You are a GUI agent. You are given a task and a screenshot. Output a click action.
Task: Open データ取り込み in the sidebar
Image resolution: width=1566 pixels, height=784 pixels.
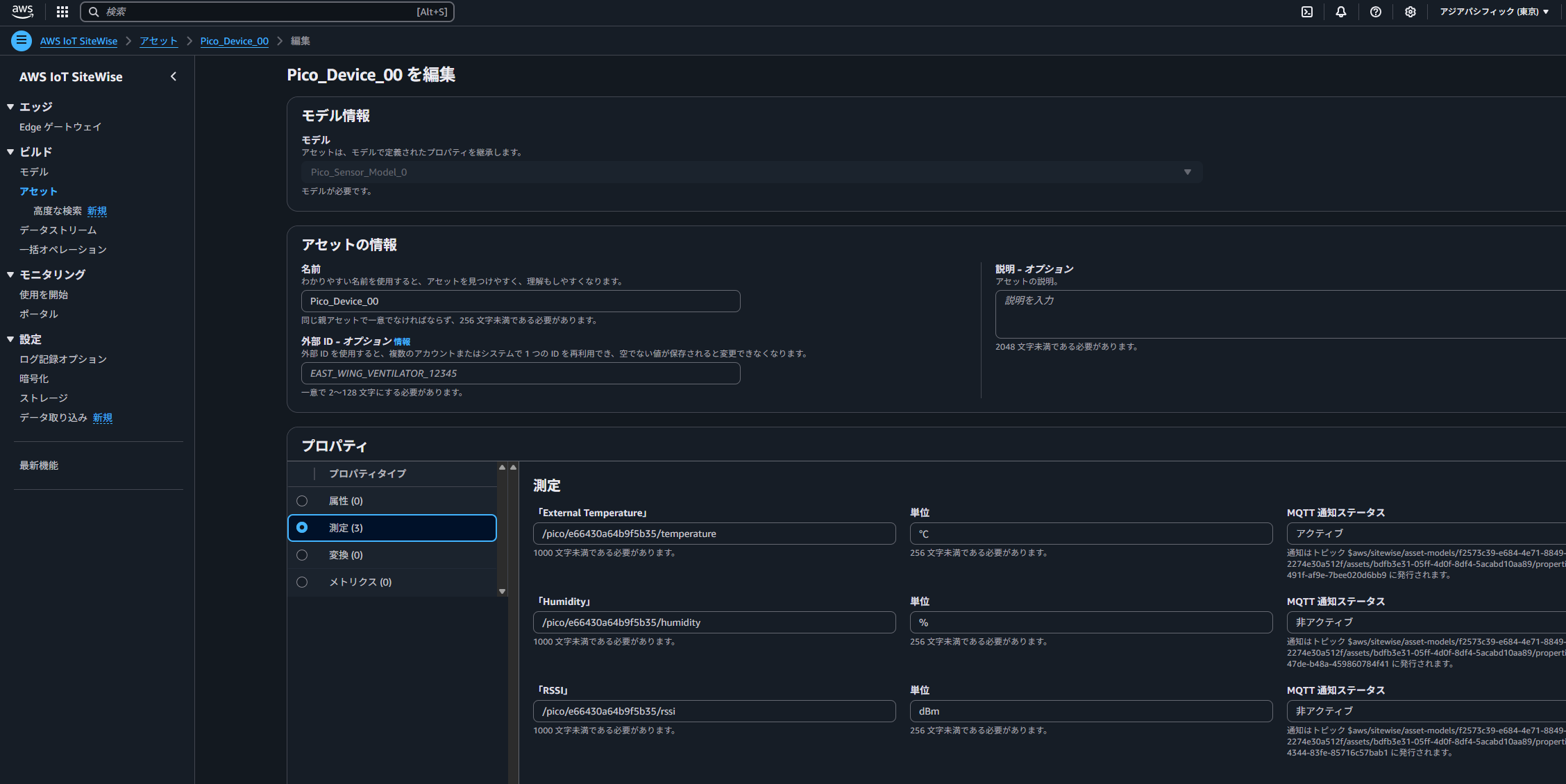point(53,418)
